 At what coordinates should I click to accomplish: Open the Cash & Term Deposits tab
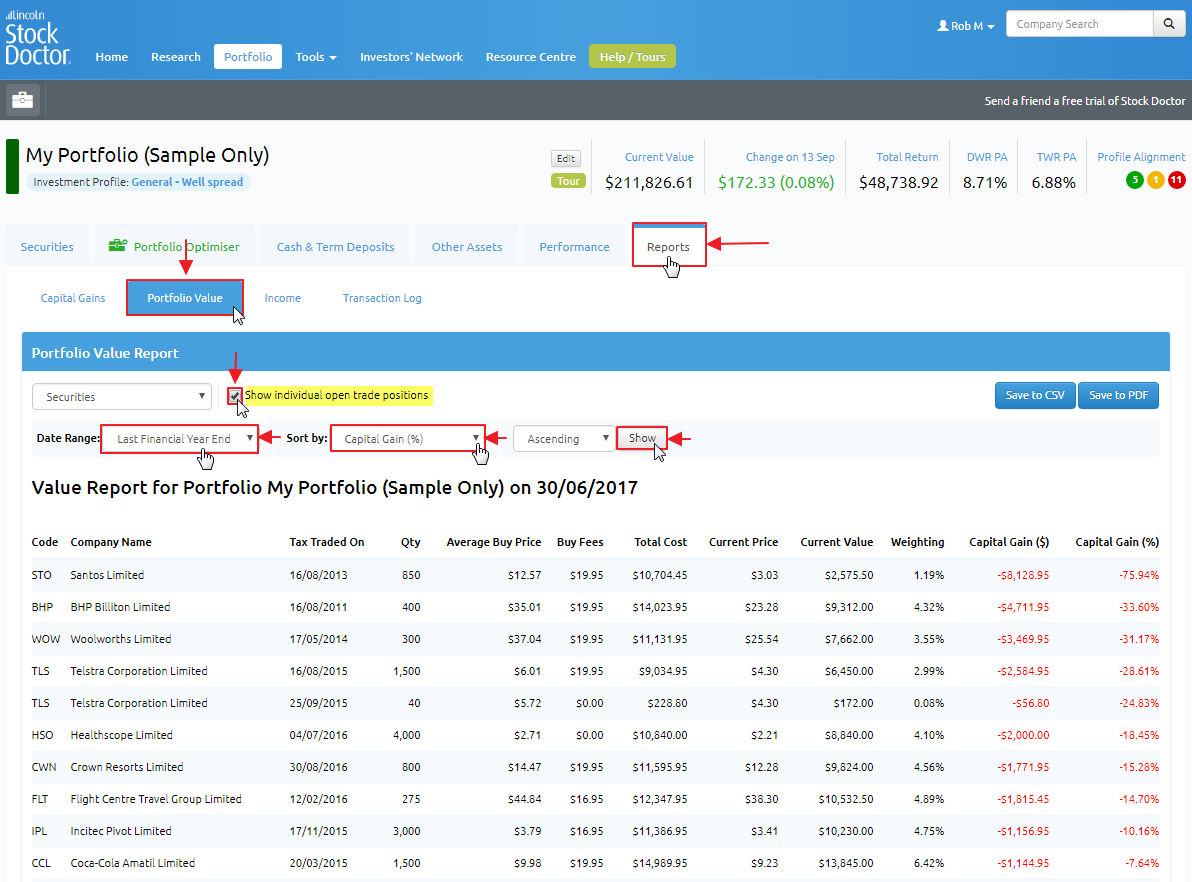335,247
